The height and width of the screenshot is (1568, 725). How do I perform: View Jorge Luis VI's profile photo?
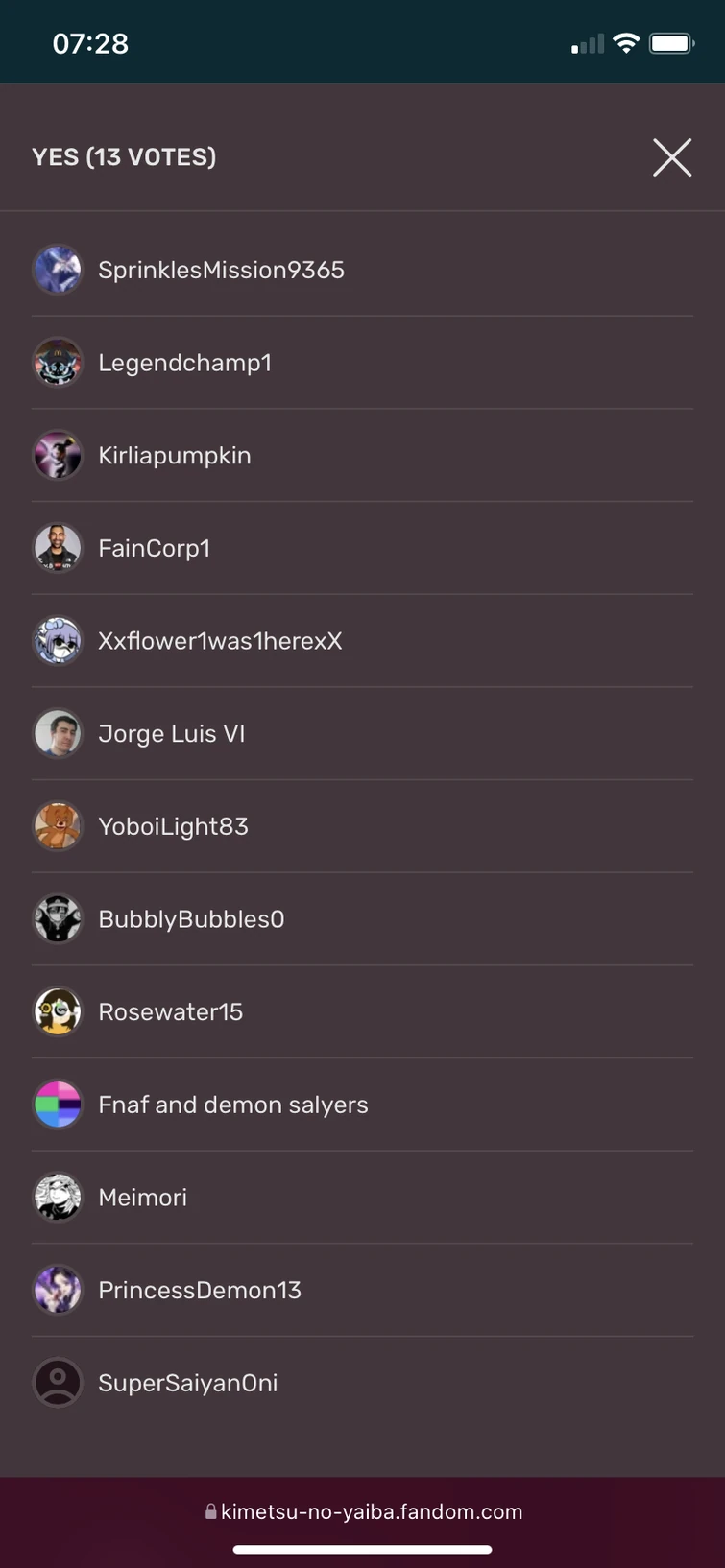pyautogui.click(x=58, y=733)
